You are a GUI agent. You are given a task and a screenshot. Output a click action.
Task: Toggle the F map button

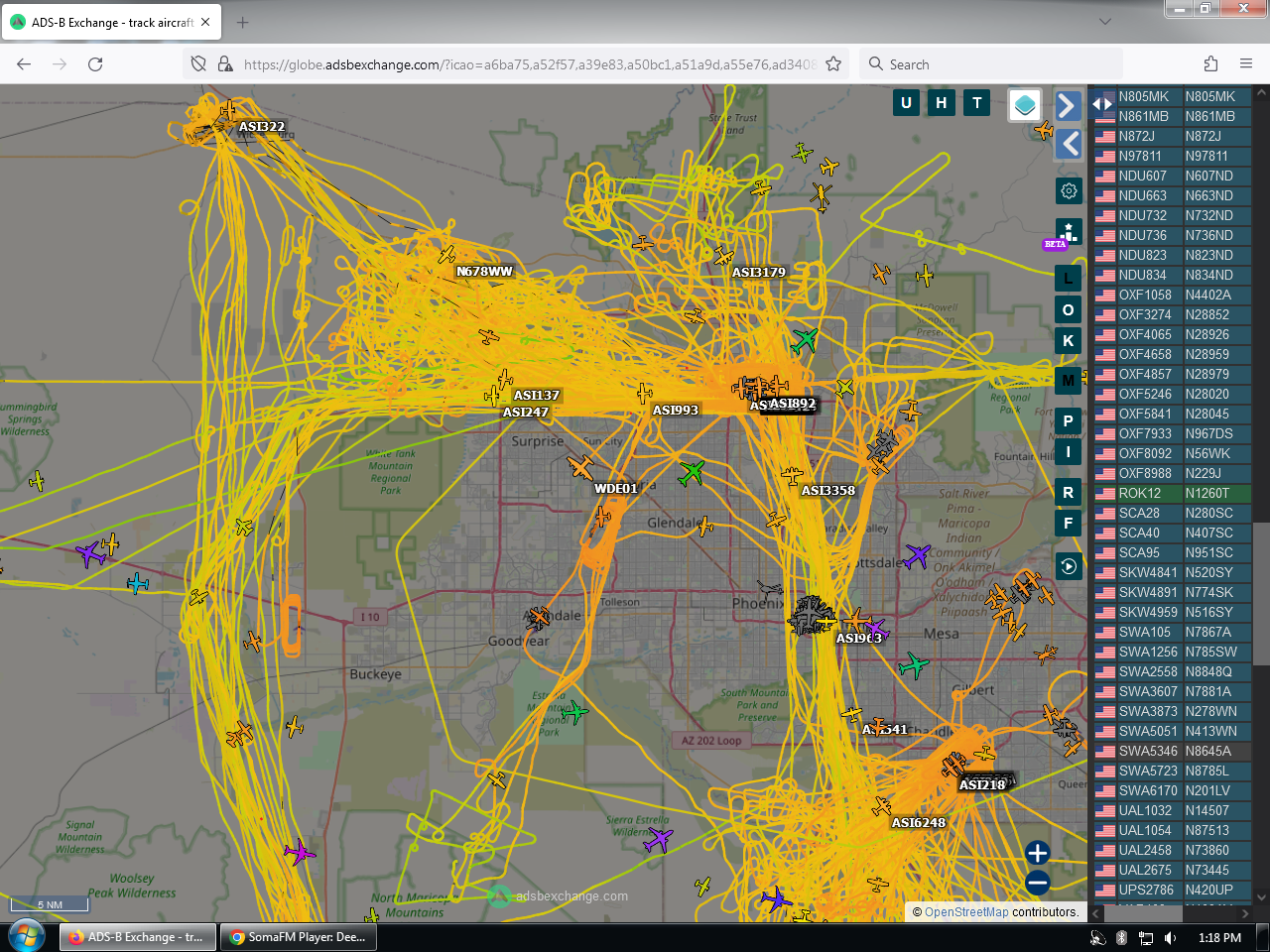point(1069,524)
